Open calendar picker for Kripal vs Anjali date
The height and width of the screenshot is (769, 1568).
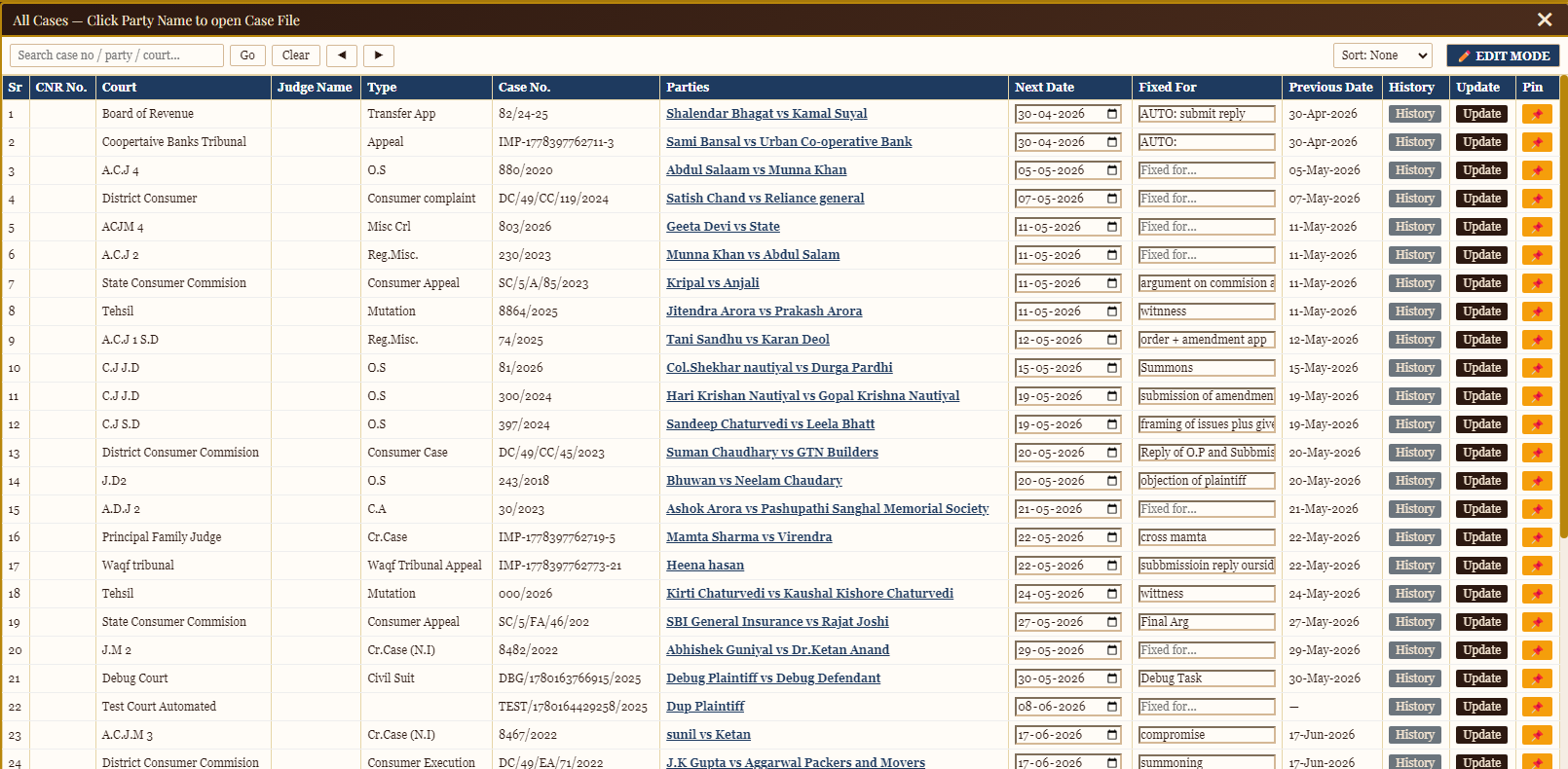coord(1112,283)
